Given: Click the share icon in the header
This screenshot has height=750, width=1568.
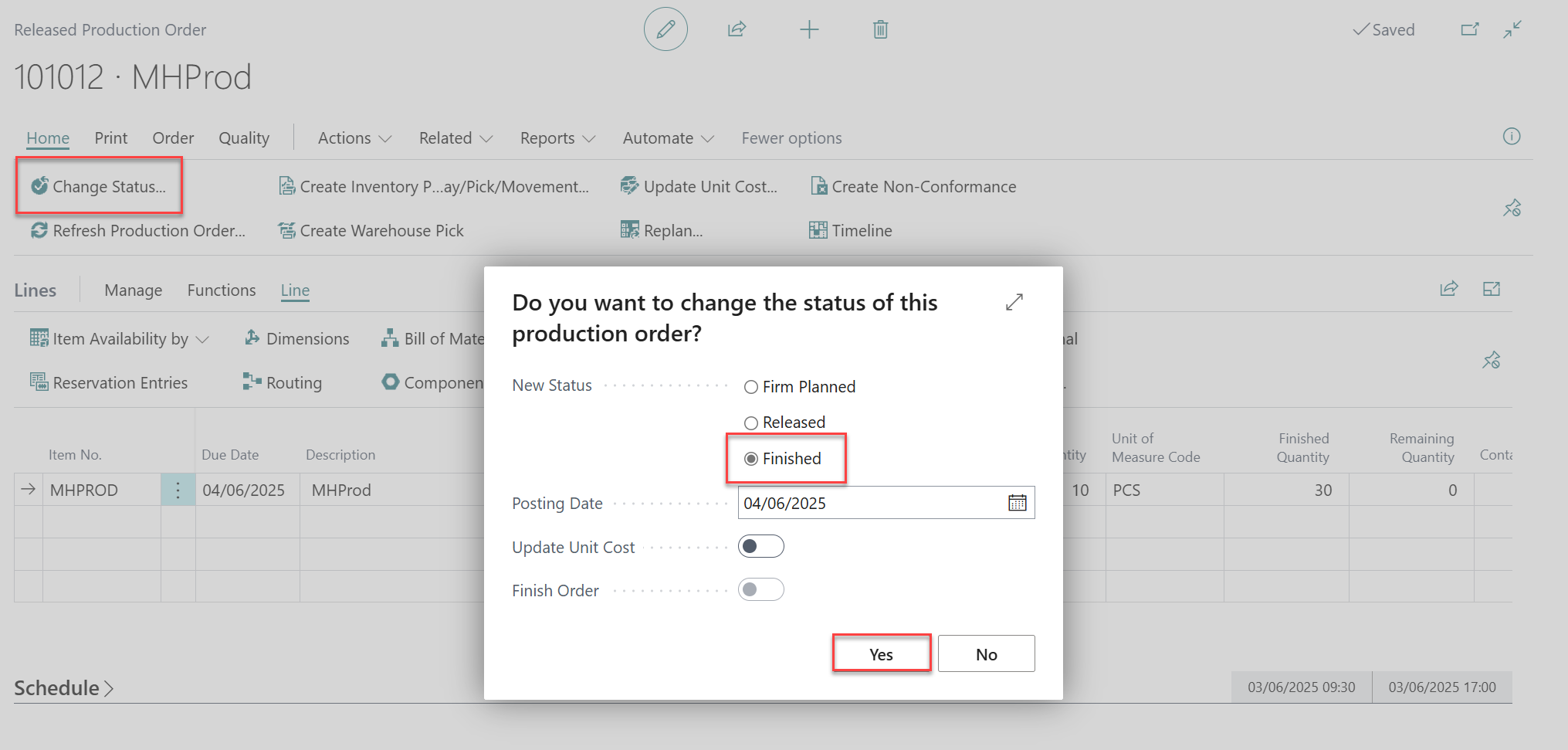Looking at the screenshot, I should (x=737, y=30).
